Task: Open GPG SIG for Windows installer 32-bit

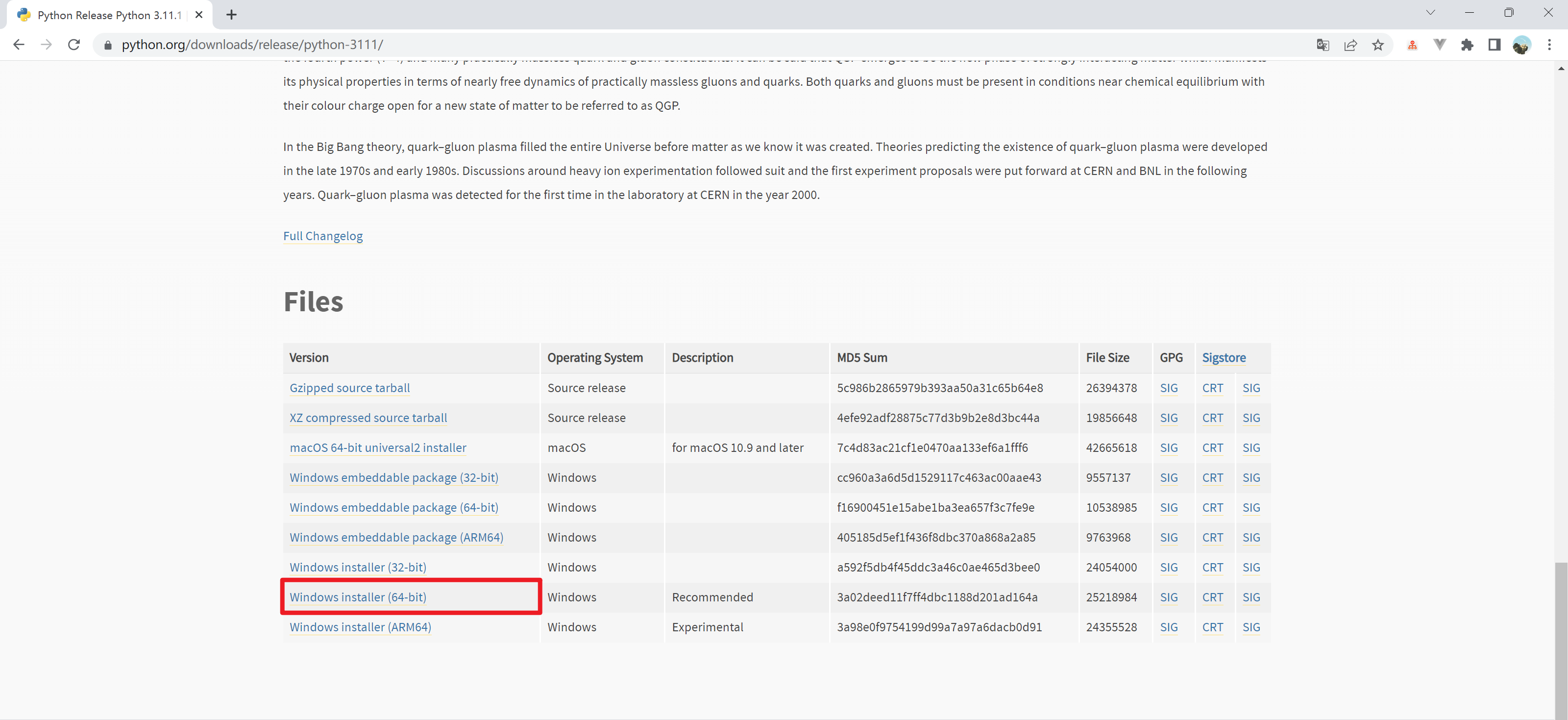Action: click(x=1169, y=567)
